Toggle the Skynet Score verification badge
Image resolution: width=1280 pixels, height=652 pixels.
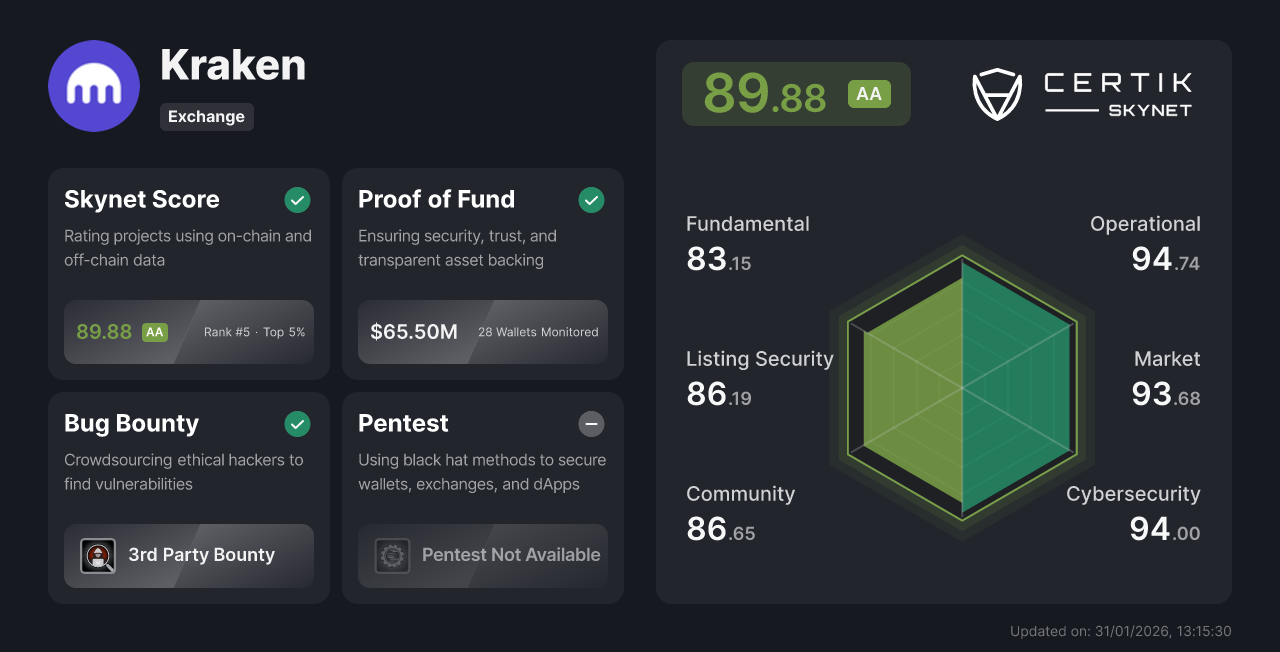point(297,200)
